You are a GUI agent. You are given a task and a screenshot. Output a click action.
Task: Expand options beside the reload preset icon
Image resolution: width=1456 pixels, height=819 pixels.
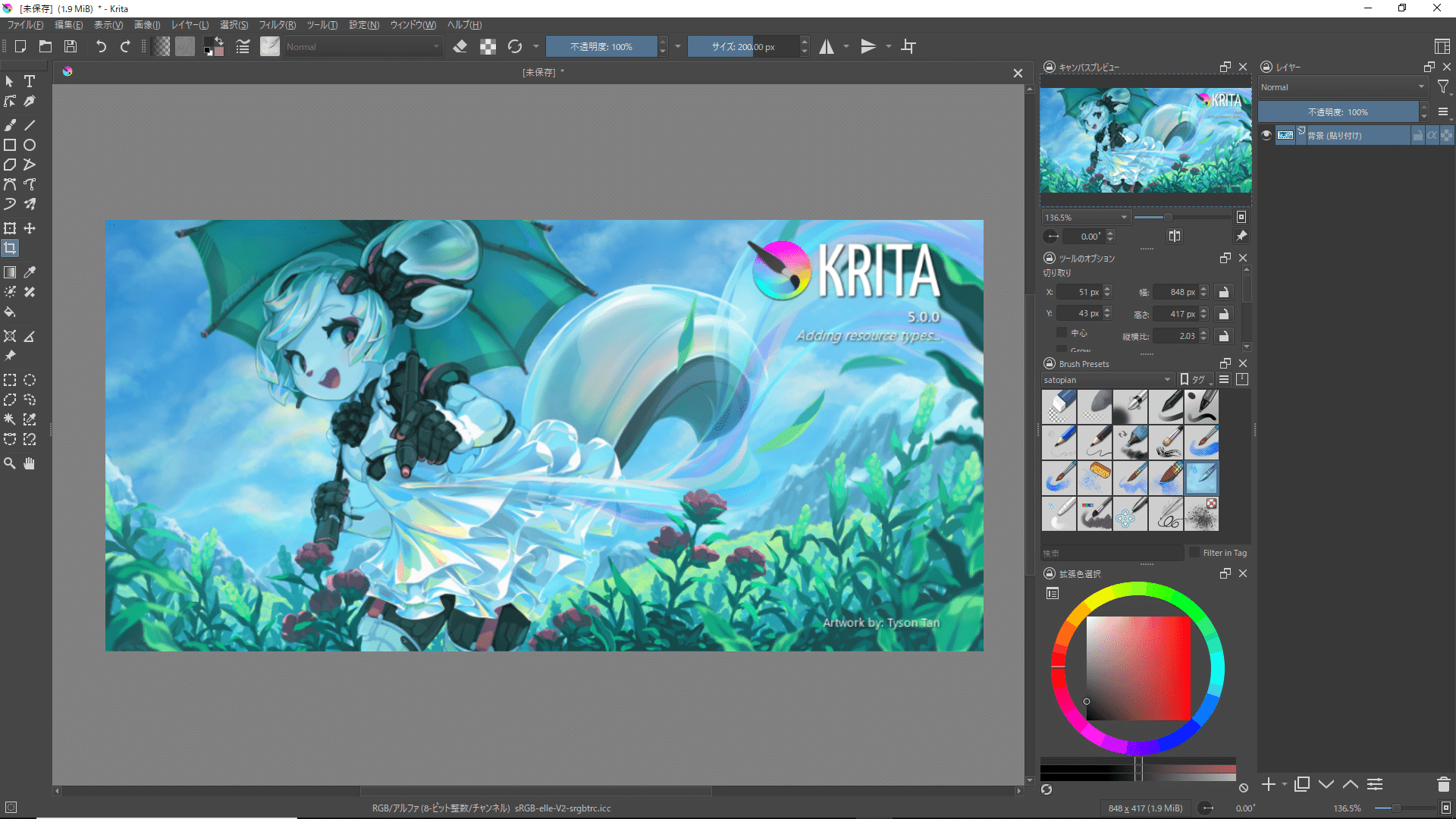coord(536,46)
